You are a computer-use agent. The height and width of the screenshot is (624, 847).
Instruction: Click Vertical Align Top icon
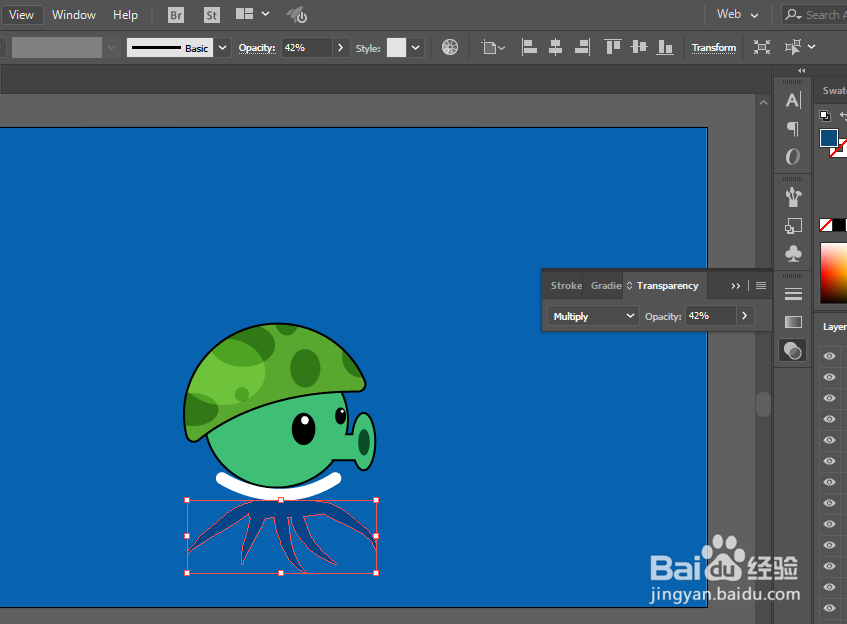click(x=613, y=48)
